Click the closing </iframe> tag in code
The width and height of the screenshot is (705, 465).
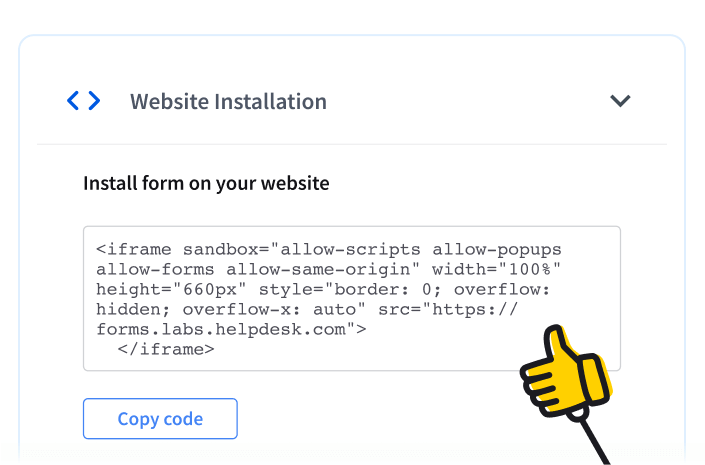(x=166, y=349)
